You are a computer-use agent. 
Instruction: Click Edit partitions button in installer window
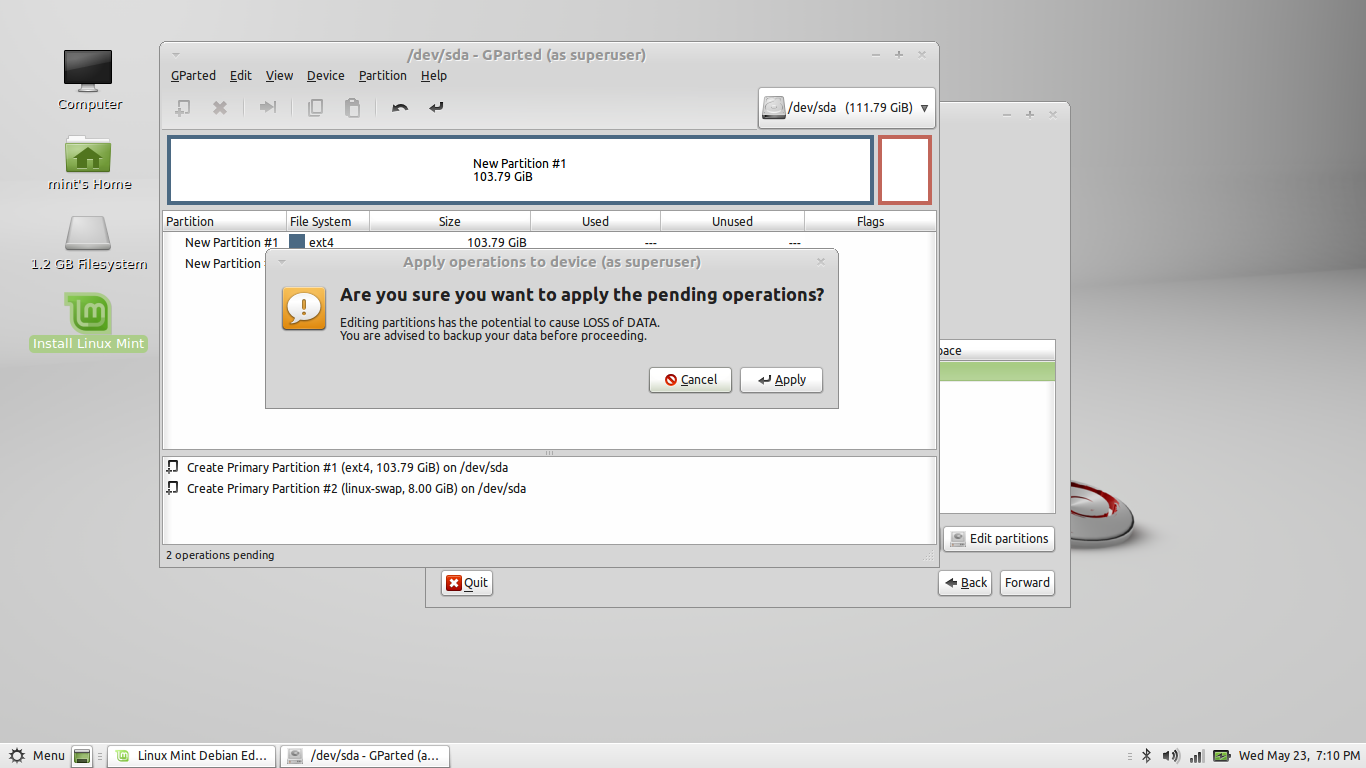click(x=999, y=538)
